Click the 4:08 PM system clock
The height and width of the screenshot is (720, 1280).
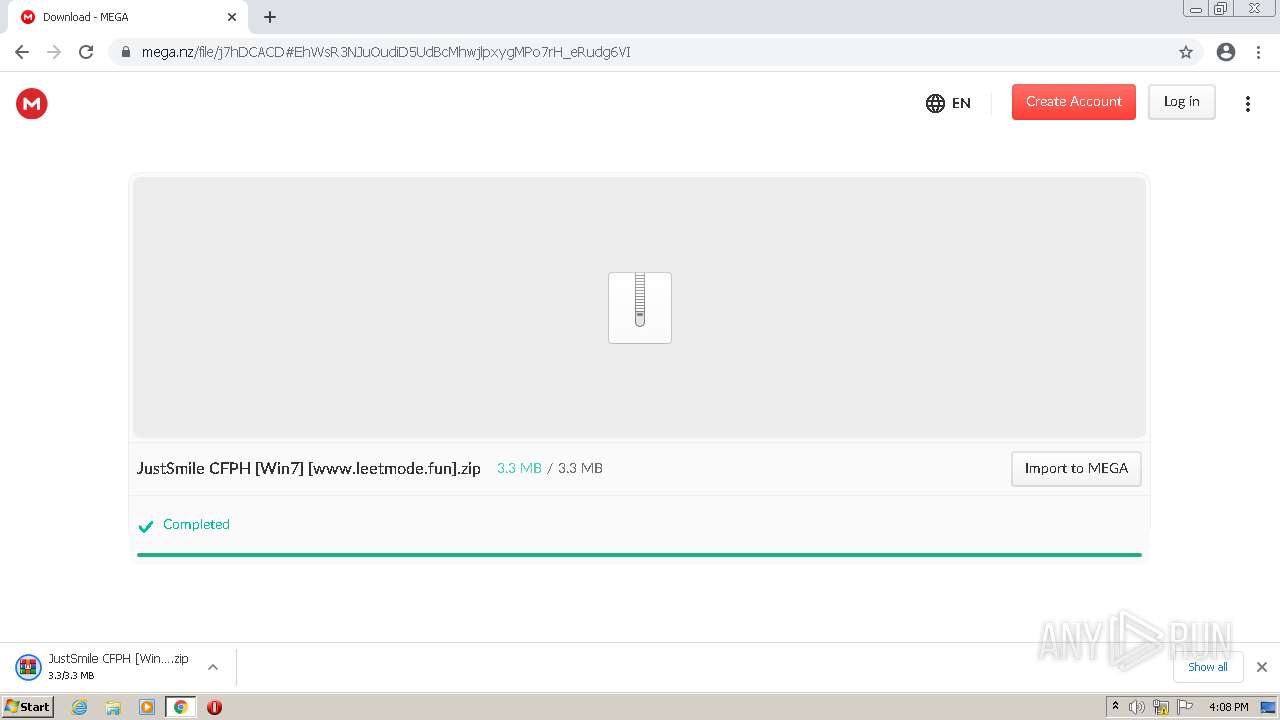coord(1228,707)
